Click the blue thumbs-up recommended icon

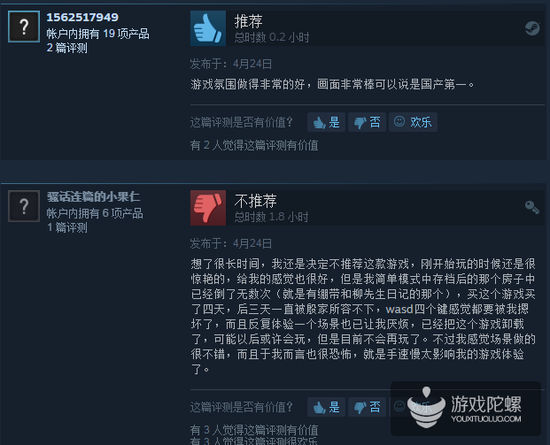point(208,28)
